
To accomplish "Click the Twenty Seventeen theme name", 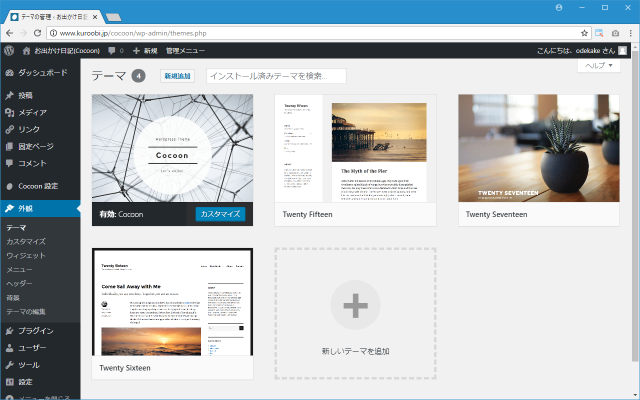I will pos(496,214).
